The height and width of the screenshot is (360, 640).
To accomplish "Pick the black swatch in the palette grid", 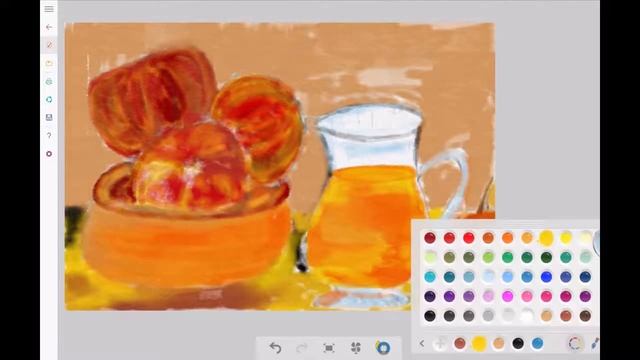I will click(x=430, y=316).
